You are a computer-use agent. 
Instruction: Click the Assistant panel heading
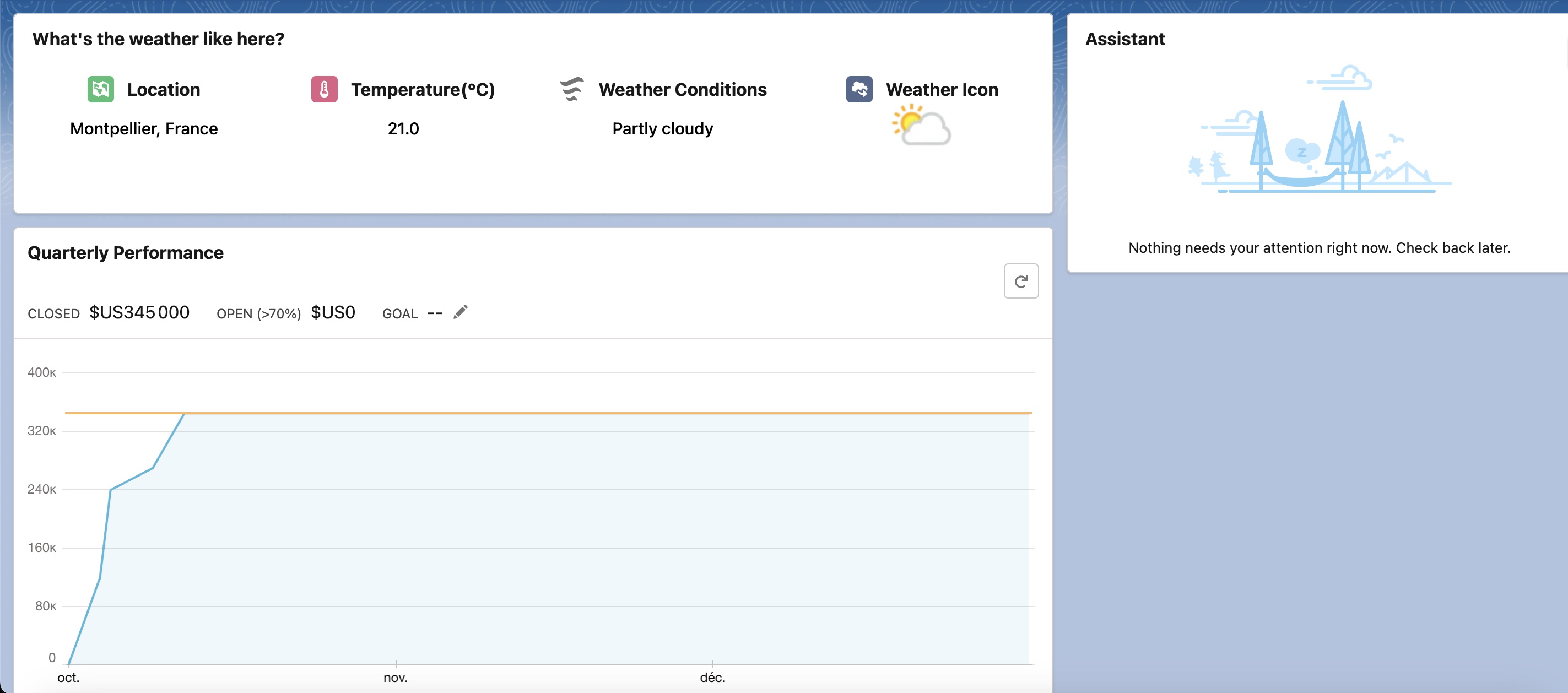pyautogui.click(x=1125, y=39)
